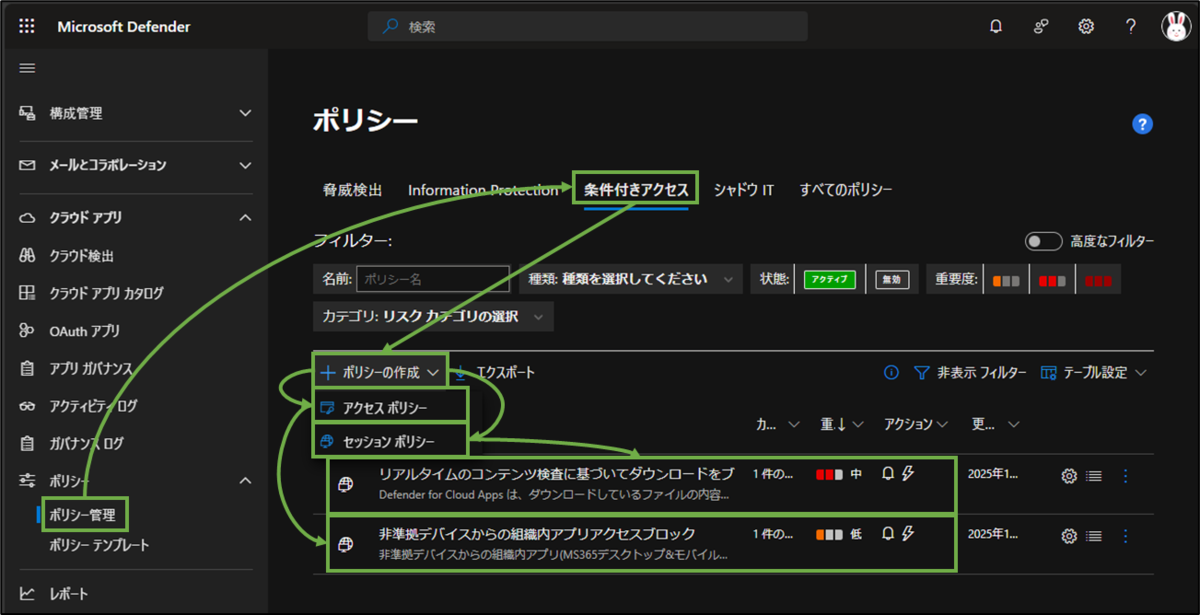Open ポリシー管理 in the sidebar
Image resolution: width=1200 pixels, height=615 pixels.
click(82, 515)
